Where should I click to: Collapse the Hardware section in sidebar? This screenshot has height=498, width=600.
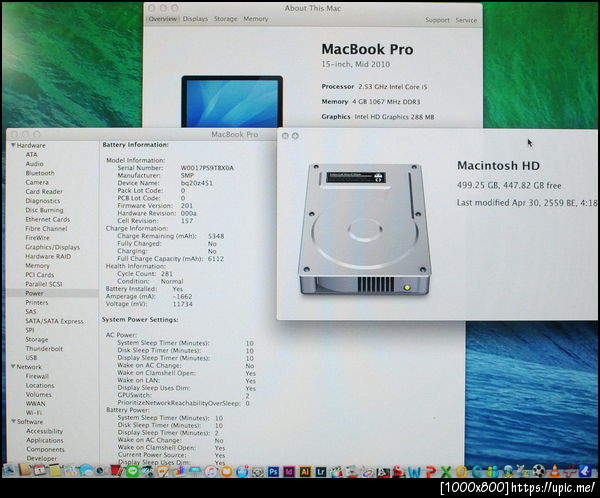[13, 145]
